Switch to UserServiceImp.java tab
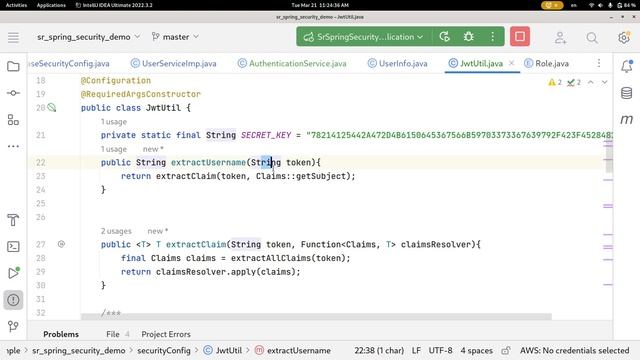 pos(173,64)
